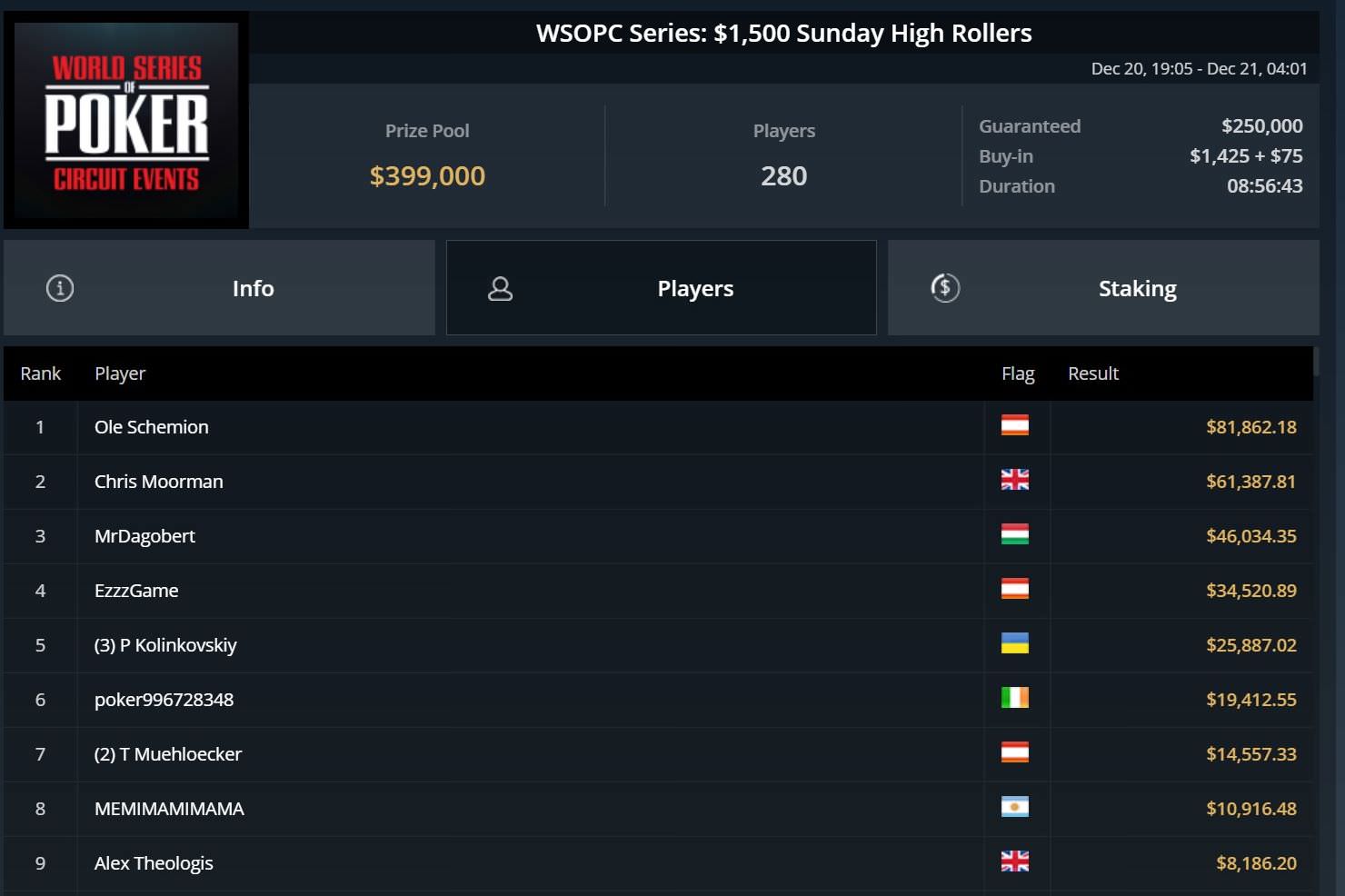The height and width of the screenshot is (896, 1345).
Task: Click P Kolinkovskiy's Ukrainian flag icon
Action: click(1015, 643)
